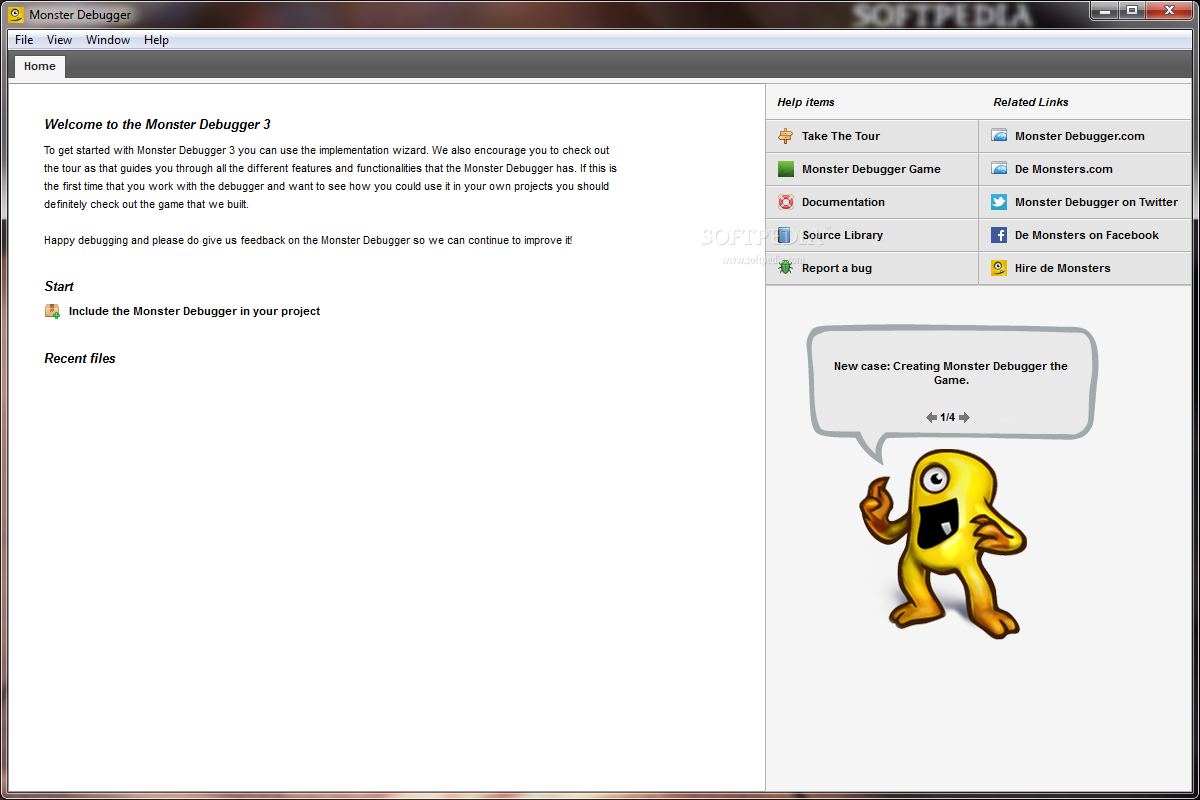Viewport: 1200px width, 800px height.
Task: Open the Source Library help item
Action: [x=872, y=235]
